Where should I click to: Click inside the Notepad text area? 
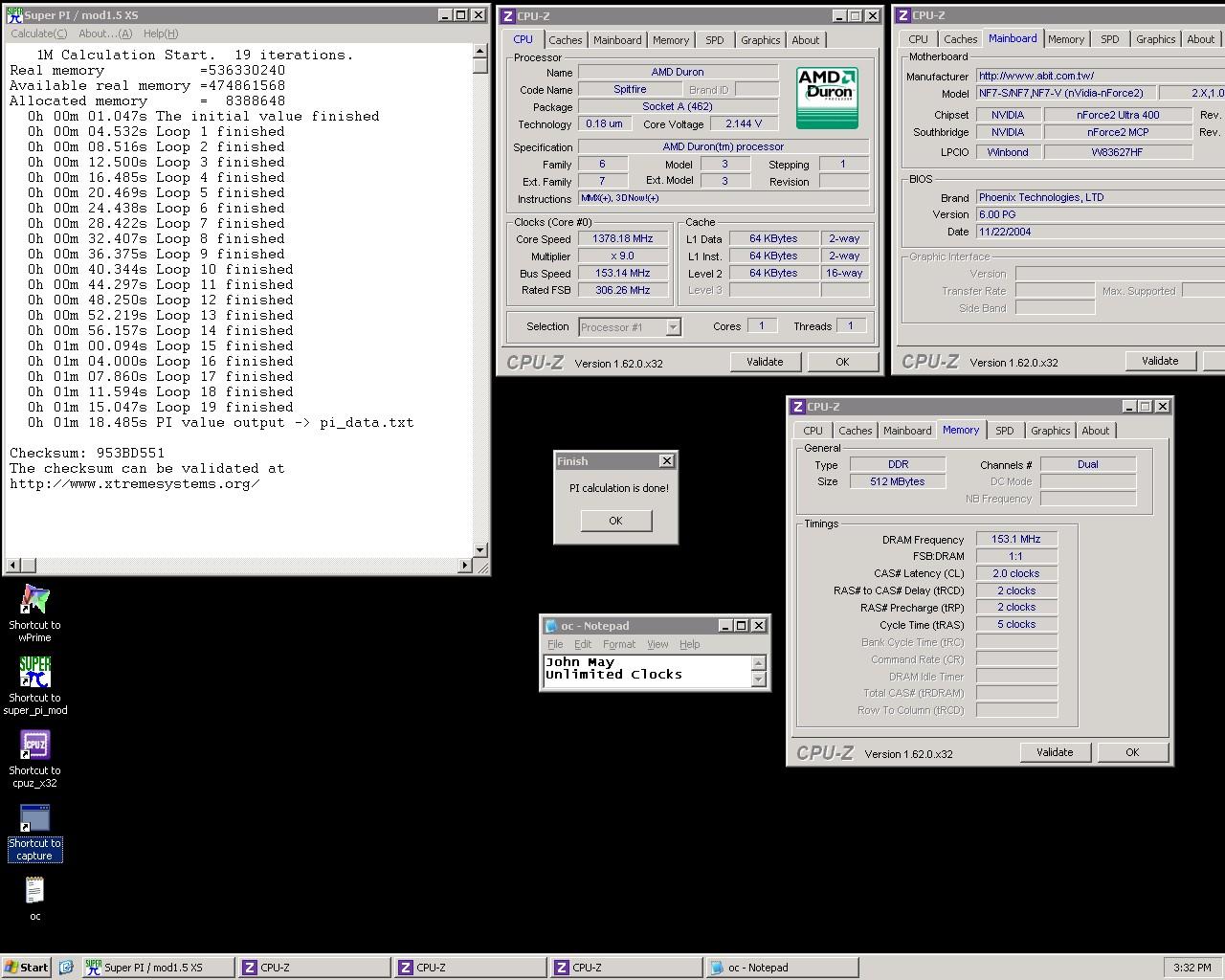click(x=648, y=671)
